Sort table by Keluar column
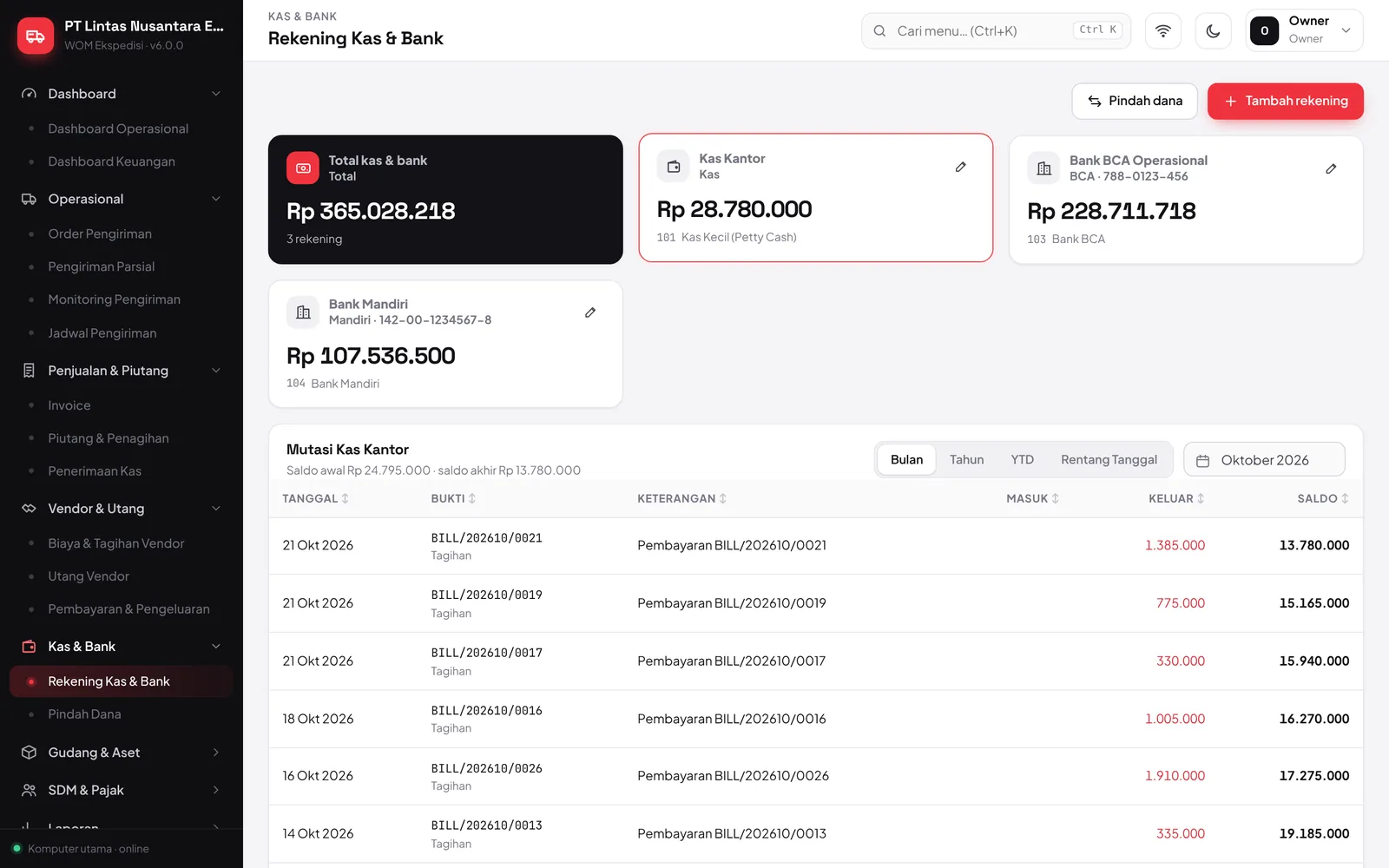The width and height of the screenshot is (1389, 868). [1176, 498]
